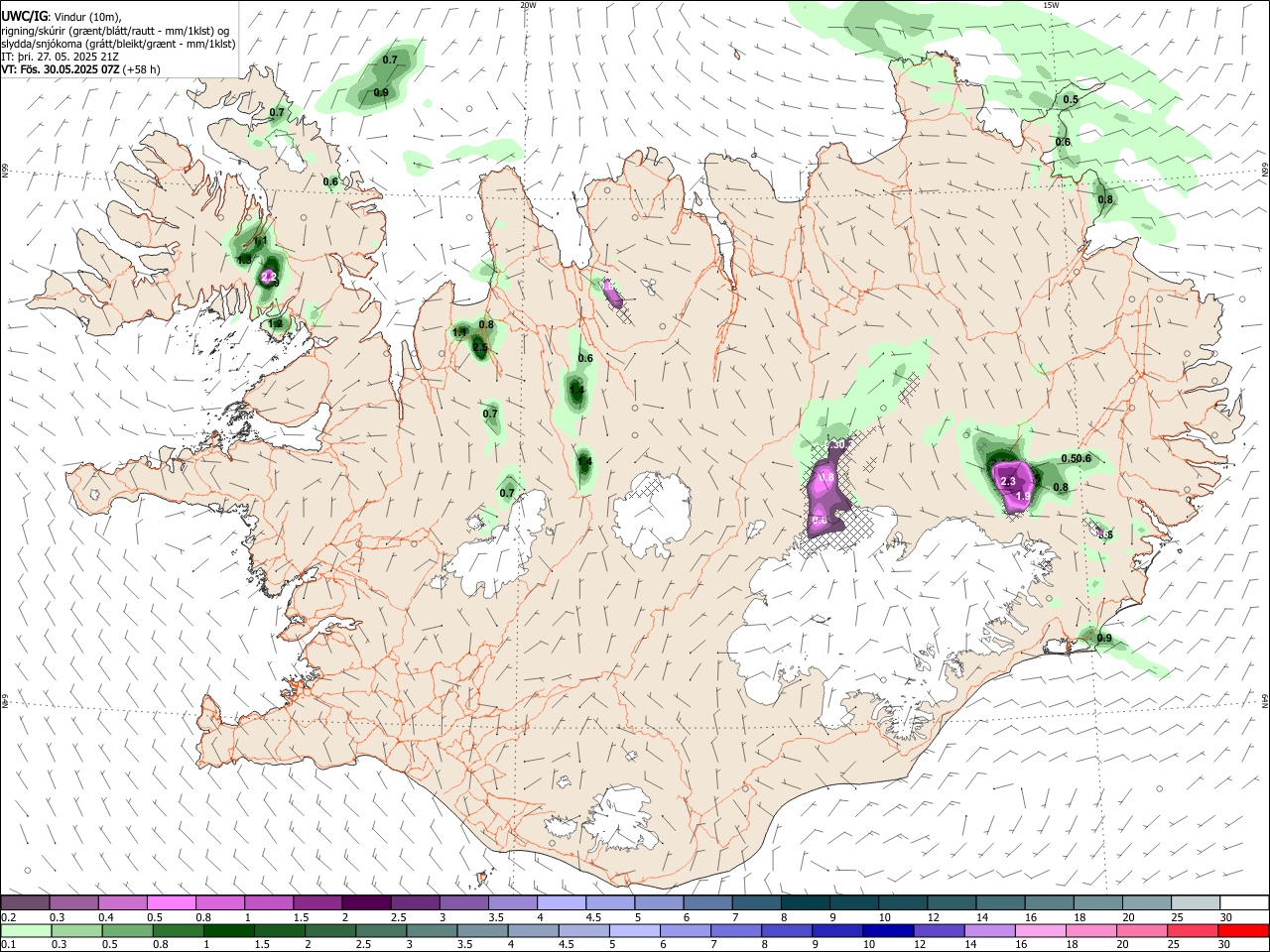This screenshot has width=1270, height=952.
Task: Click the bright red swatch ending the rain scale
Action: point(1243,931)
